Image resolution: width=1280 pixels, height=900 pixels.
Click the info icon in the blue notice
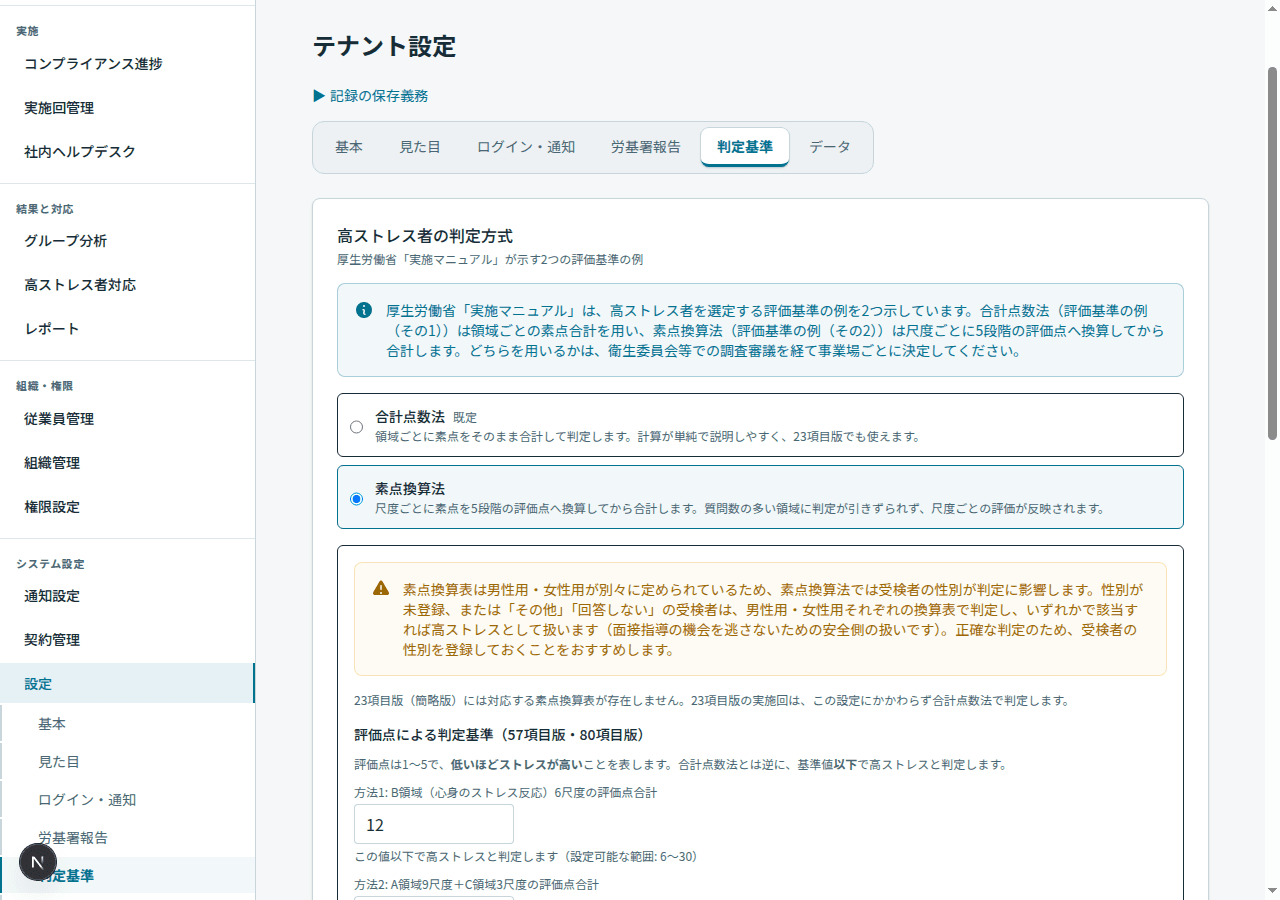point(364,310)
